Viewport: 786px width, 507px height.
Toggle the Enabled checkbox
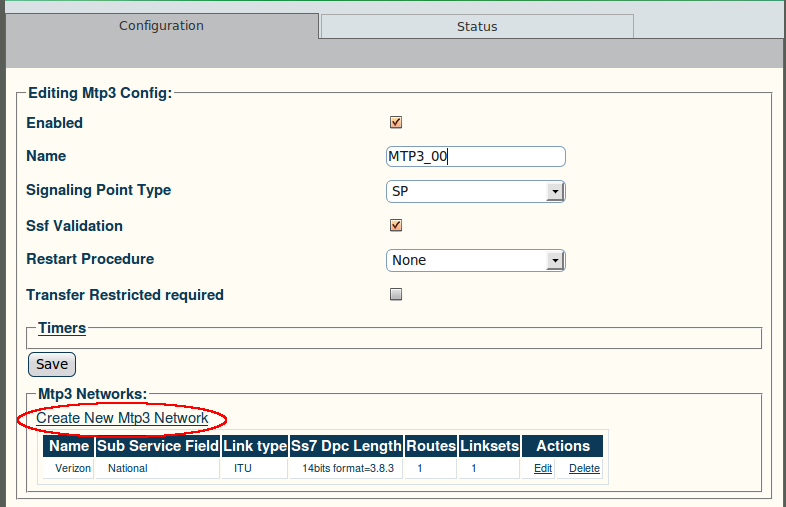(396, 122)
